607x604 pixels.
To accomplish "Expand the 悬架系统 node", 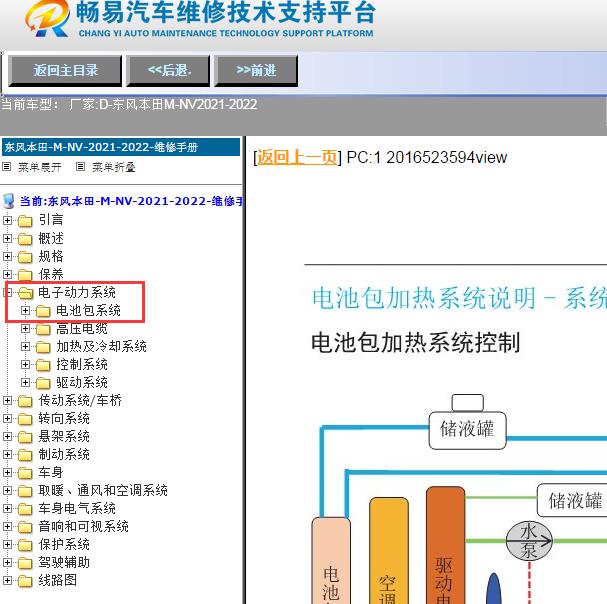I will (x=7, y=437).
